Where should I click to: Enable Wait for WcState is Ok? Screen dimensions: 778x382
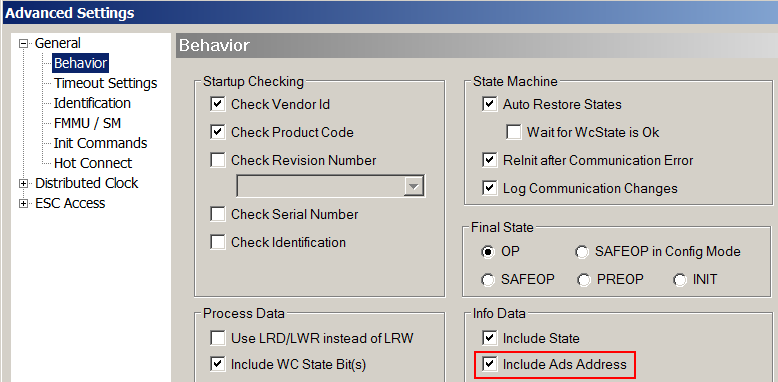[513, 132]
